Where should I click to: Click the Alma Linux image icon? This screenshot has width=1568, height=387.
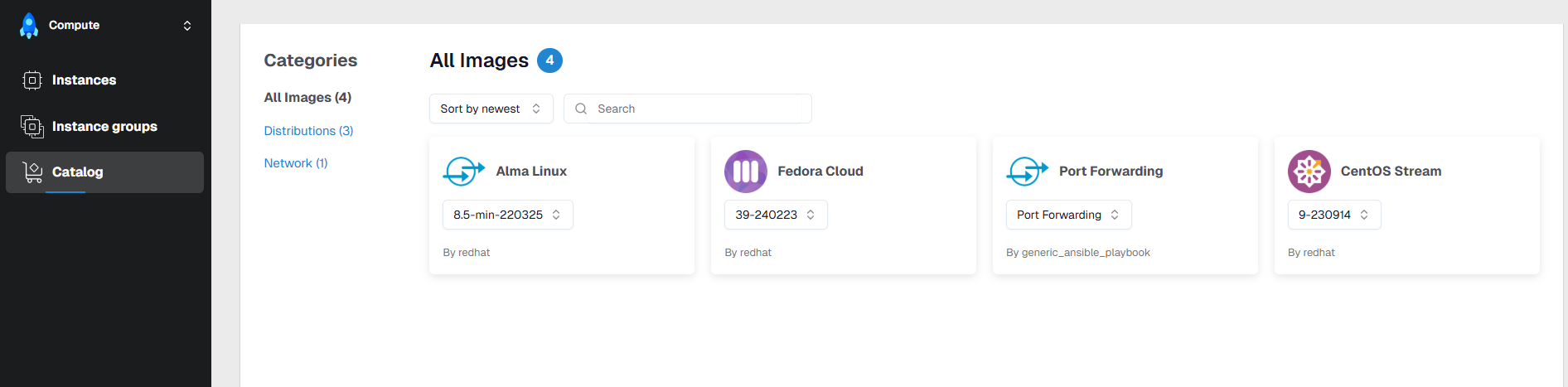point(463,172)
